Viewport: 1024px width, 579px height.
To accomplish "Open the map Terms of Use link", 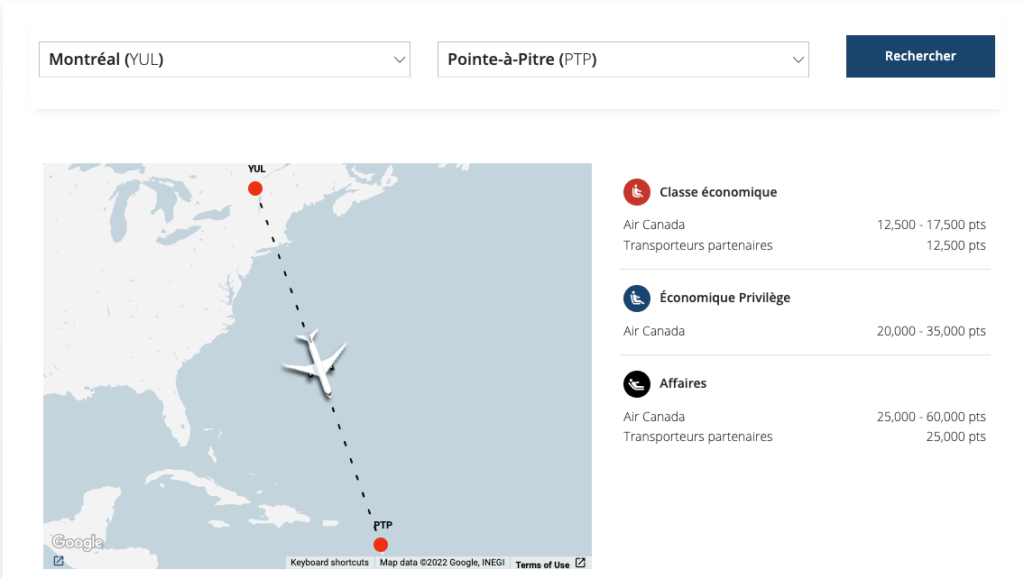I will click(x=542, y=564).
